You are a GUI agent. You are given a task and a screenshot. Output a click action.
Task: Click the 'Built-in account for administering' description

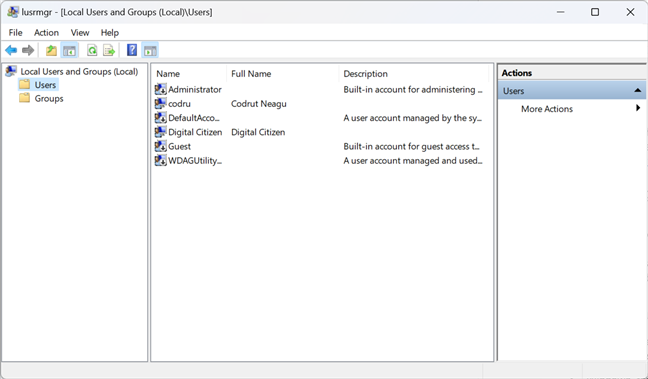412,89
